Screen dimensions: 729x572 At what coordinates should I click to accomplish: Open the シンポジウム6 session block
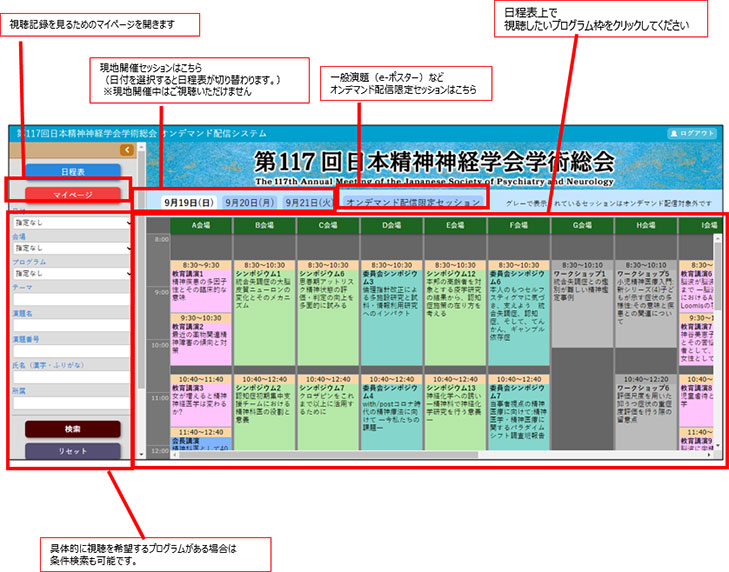click(x=328, y=313)
